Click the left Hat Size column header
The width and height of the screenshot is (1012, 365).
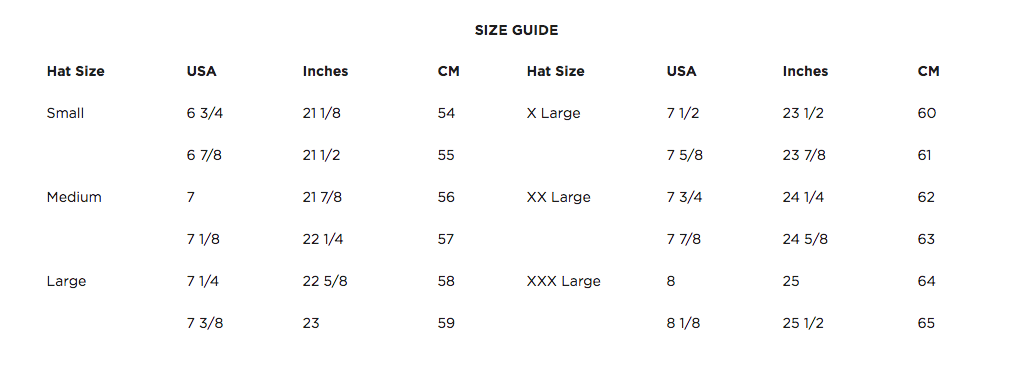click(76, 72)
